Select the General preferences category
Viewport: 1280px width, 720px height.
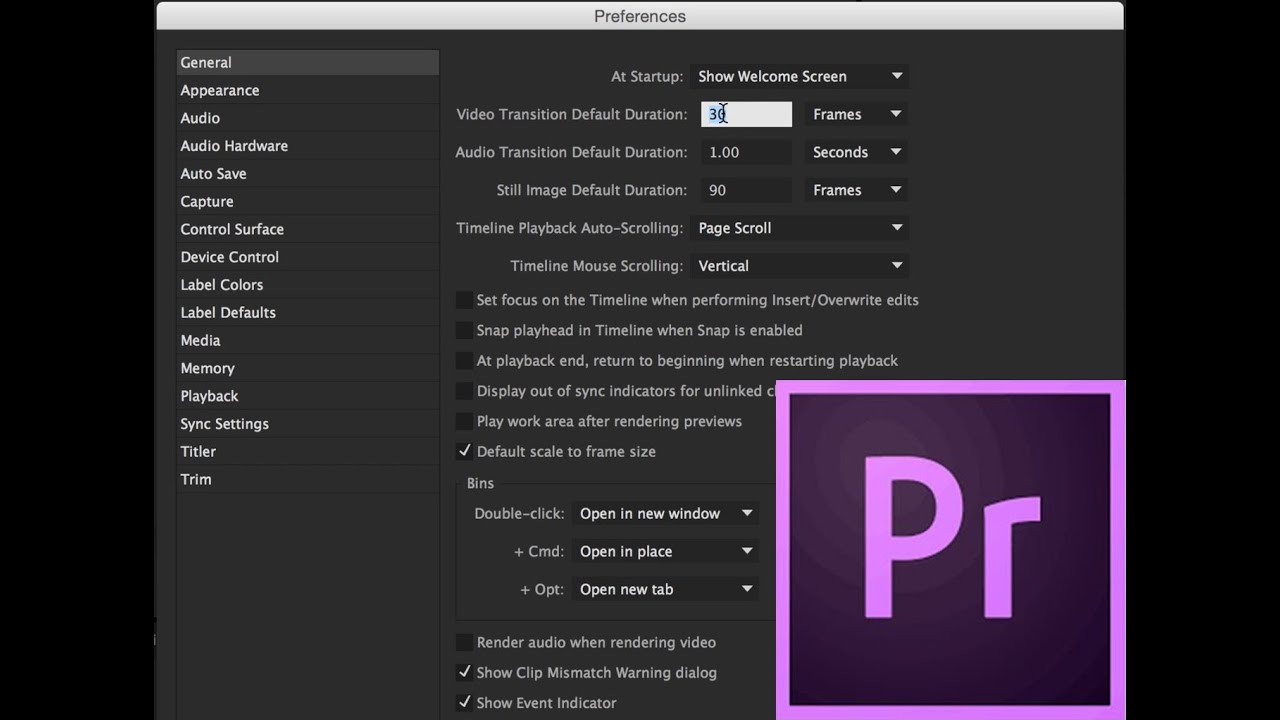(307, 62)
